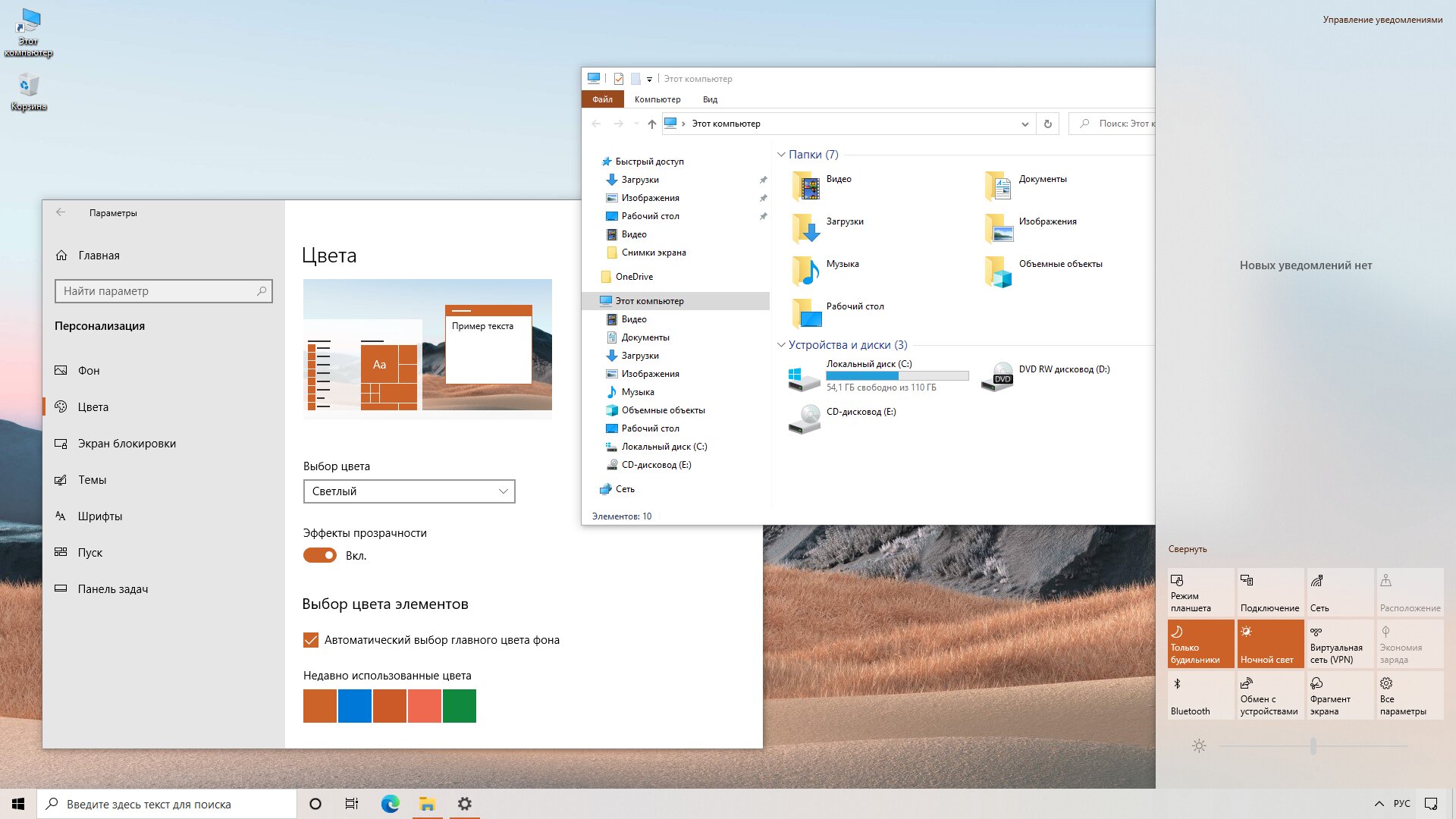Screen dimensions: 1456x819
Task: Click Виртуальная сеть (VPN) quick action tile
Action: [1341, 644]
